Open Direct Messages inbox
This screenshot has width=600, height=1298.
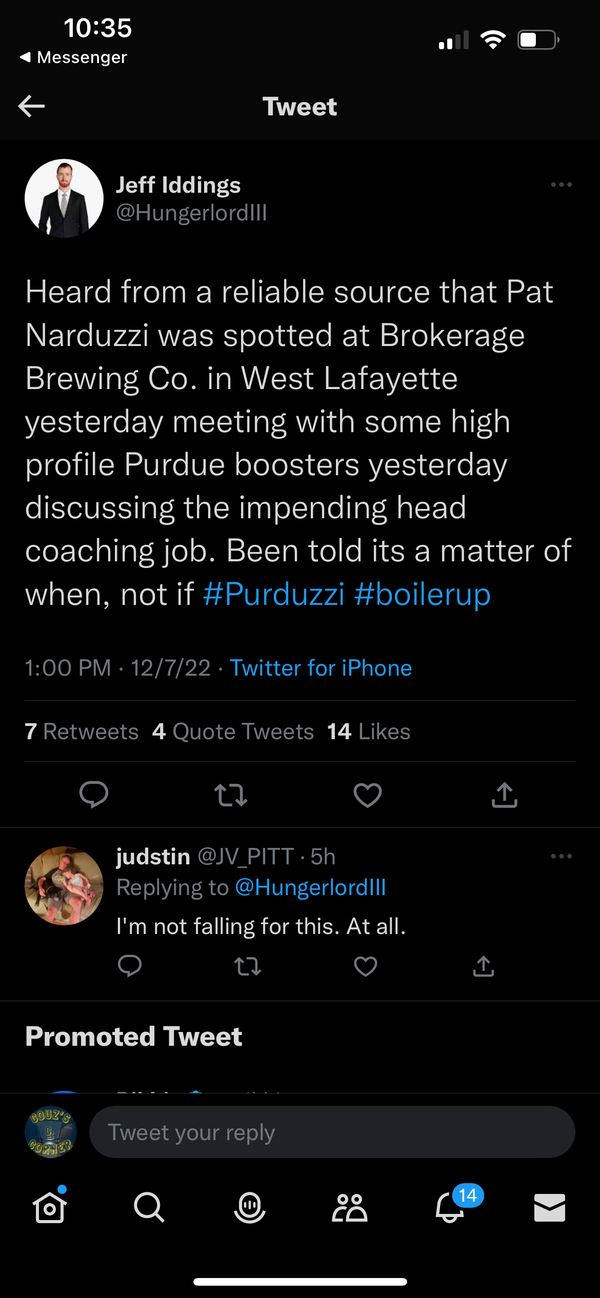[x=549, y=1207]
